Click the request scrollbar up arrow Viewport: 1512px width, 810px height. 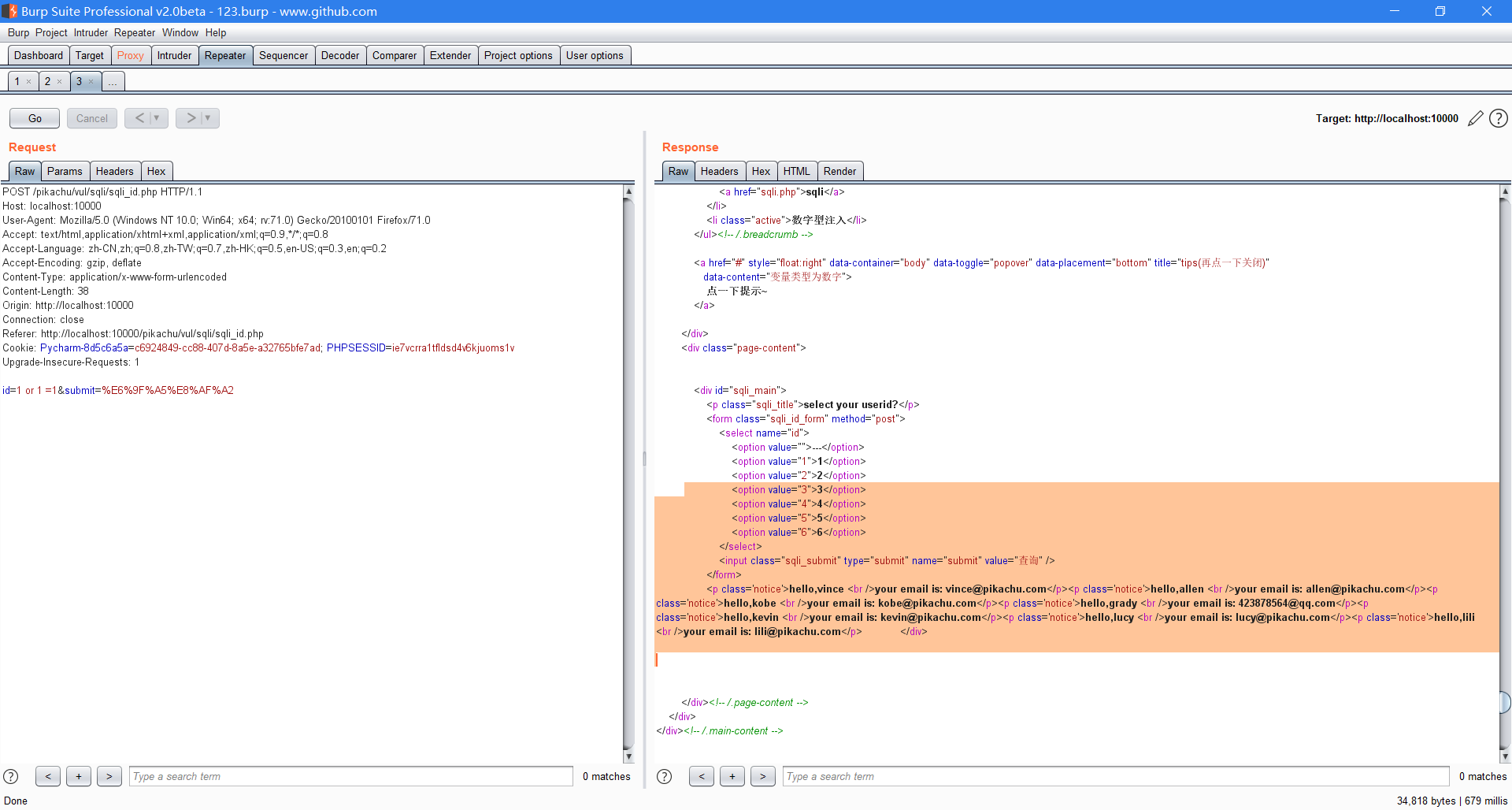pyautogui.click(x=628, y=191)
